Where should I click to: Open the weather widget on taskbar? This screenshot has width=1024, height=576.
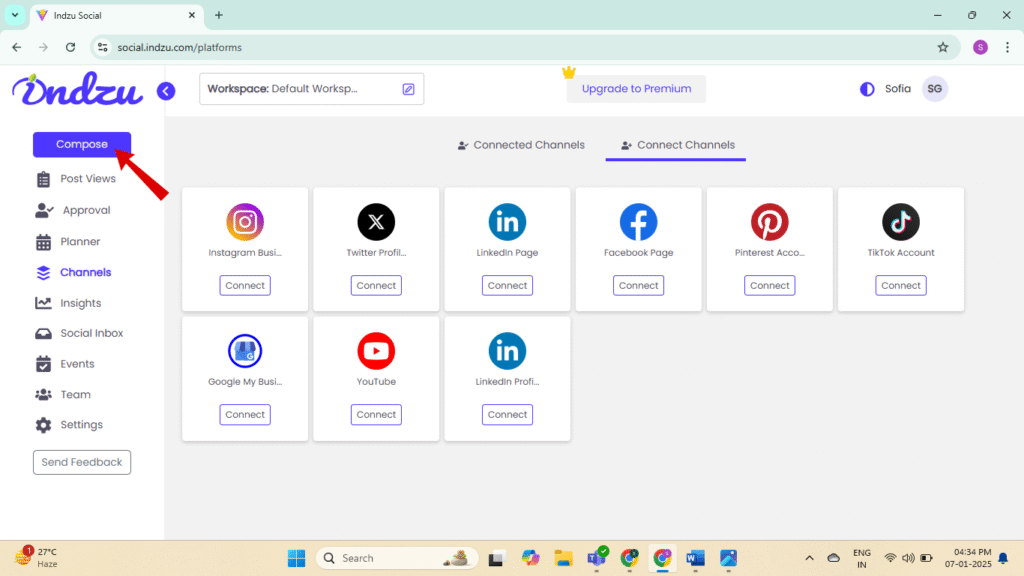(37, 557)
